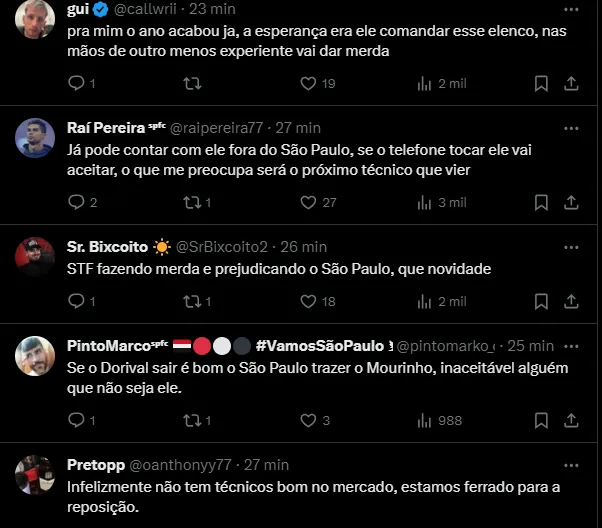This screenshot has height=528, width=602.
Task: Share gui's tweet
Action: (571, 83)
